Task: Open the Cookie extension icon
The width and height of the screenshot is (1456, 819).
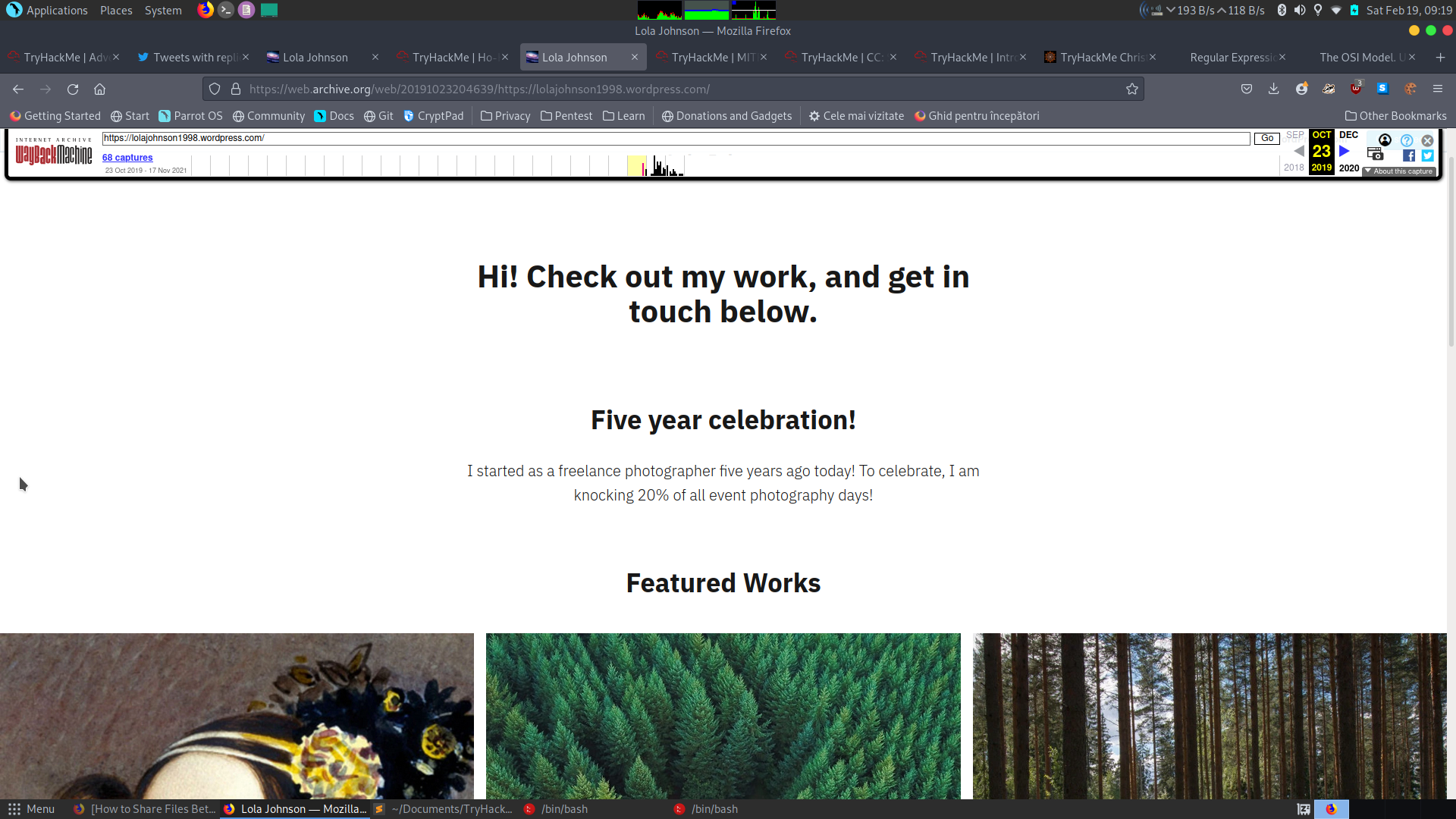Action: click(1410, 89)
